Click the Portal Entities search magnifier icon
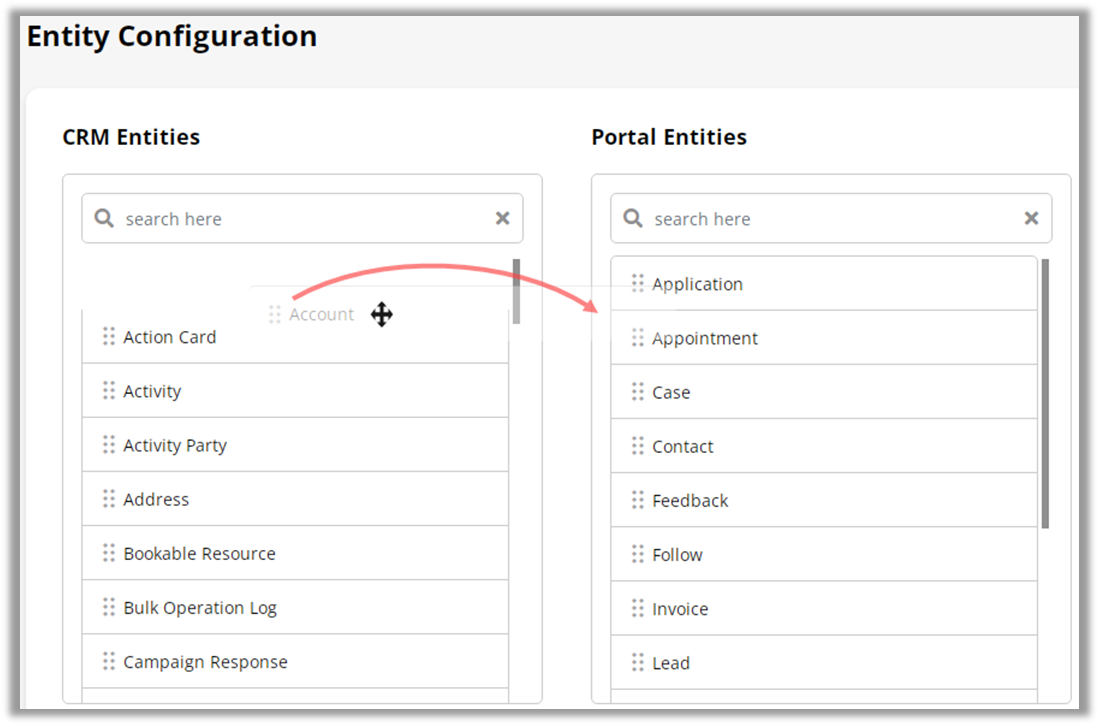Screen dimensions: 1100x726 633,218
